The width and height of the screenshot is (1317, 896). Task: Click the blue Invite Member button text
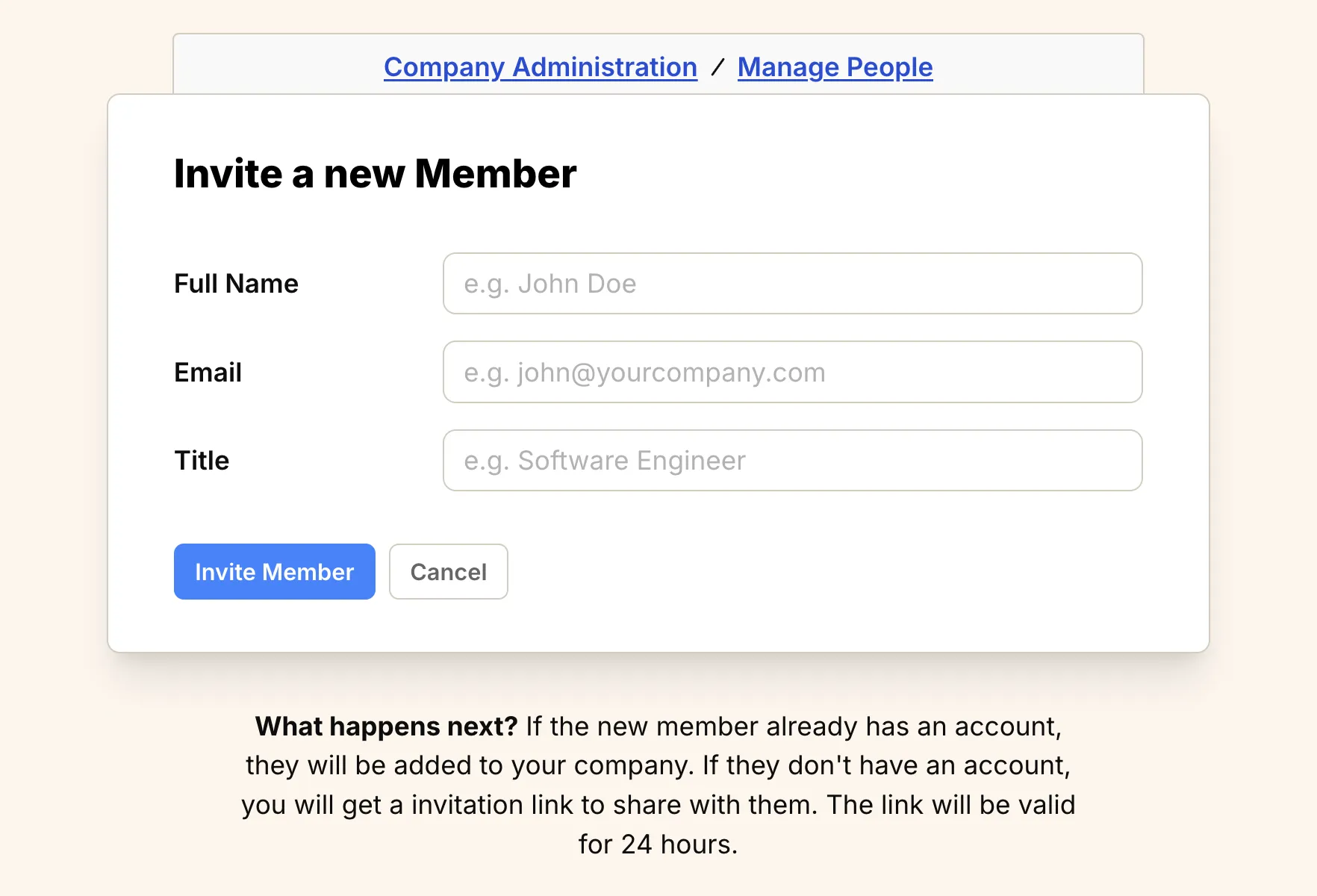pos(274,572)
